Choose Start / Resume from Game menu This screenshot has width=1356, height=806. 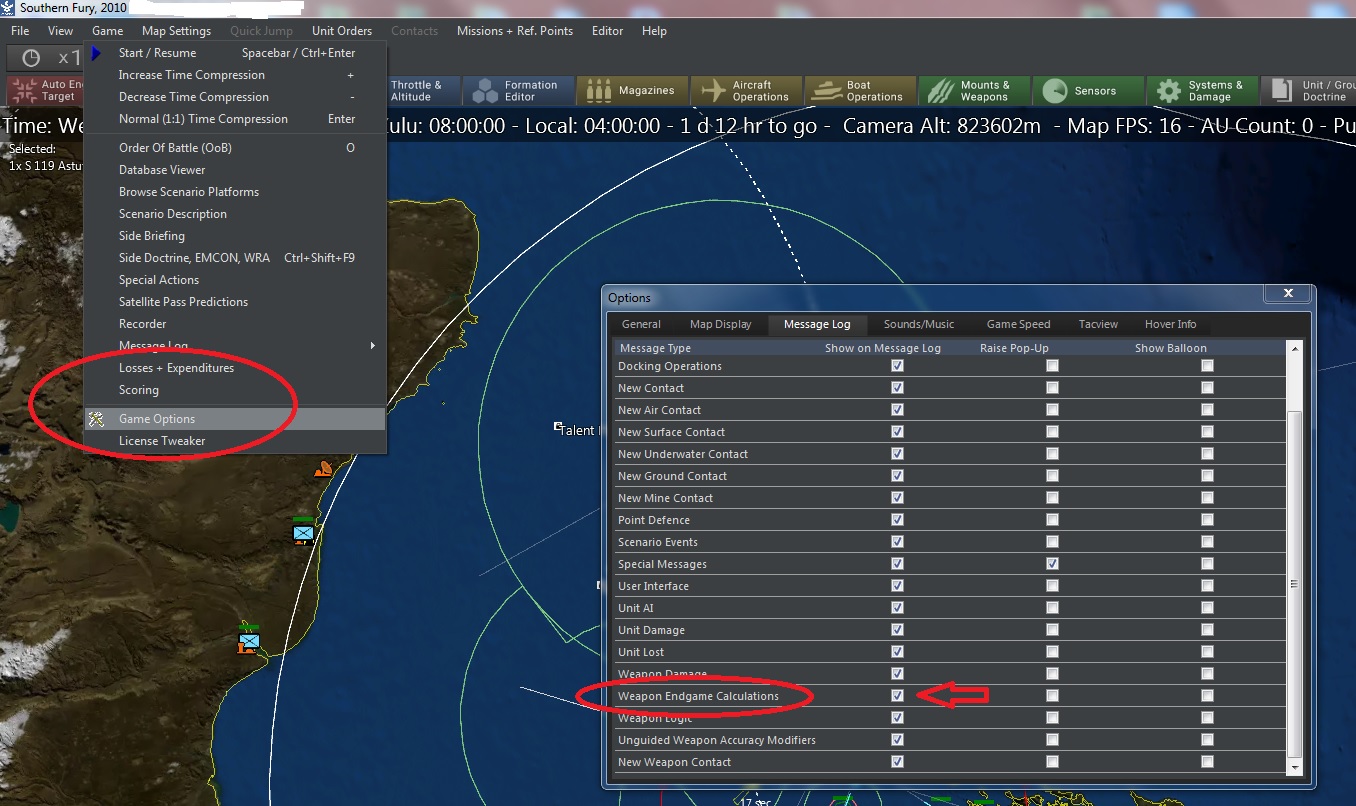[x=235, y=53]
